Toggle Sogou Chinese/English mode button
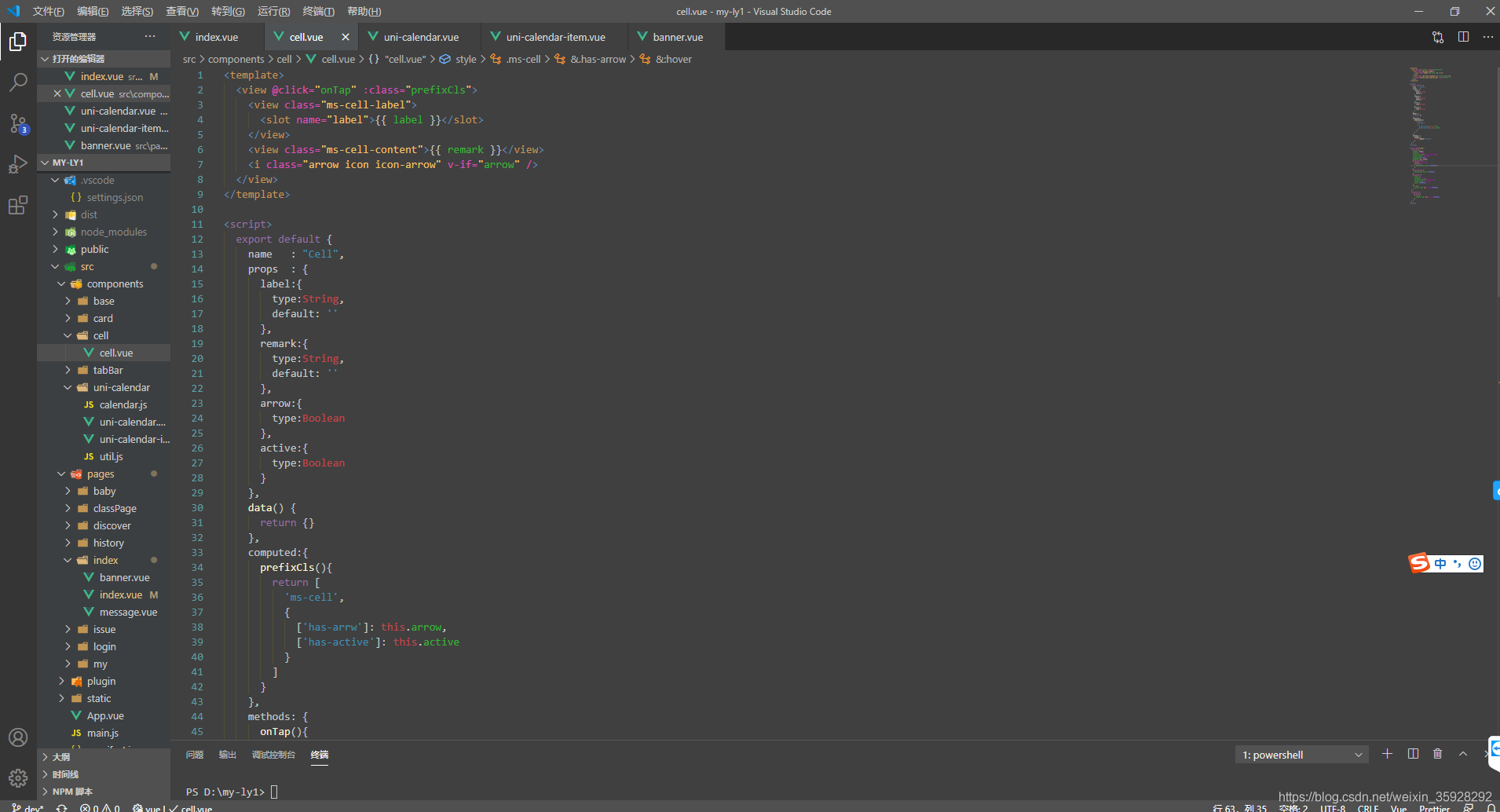 [x=1440, y=564]
